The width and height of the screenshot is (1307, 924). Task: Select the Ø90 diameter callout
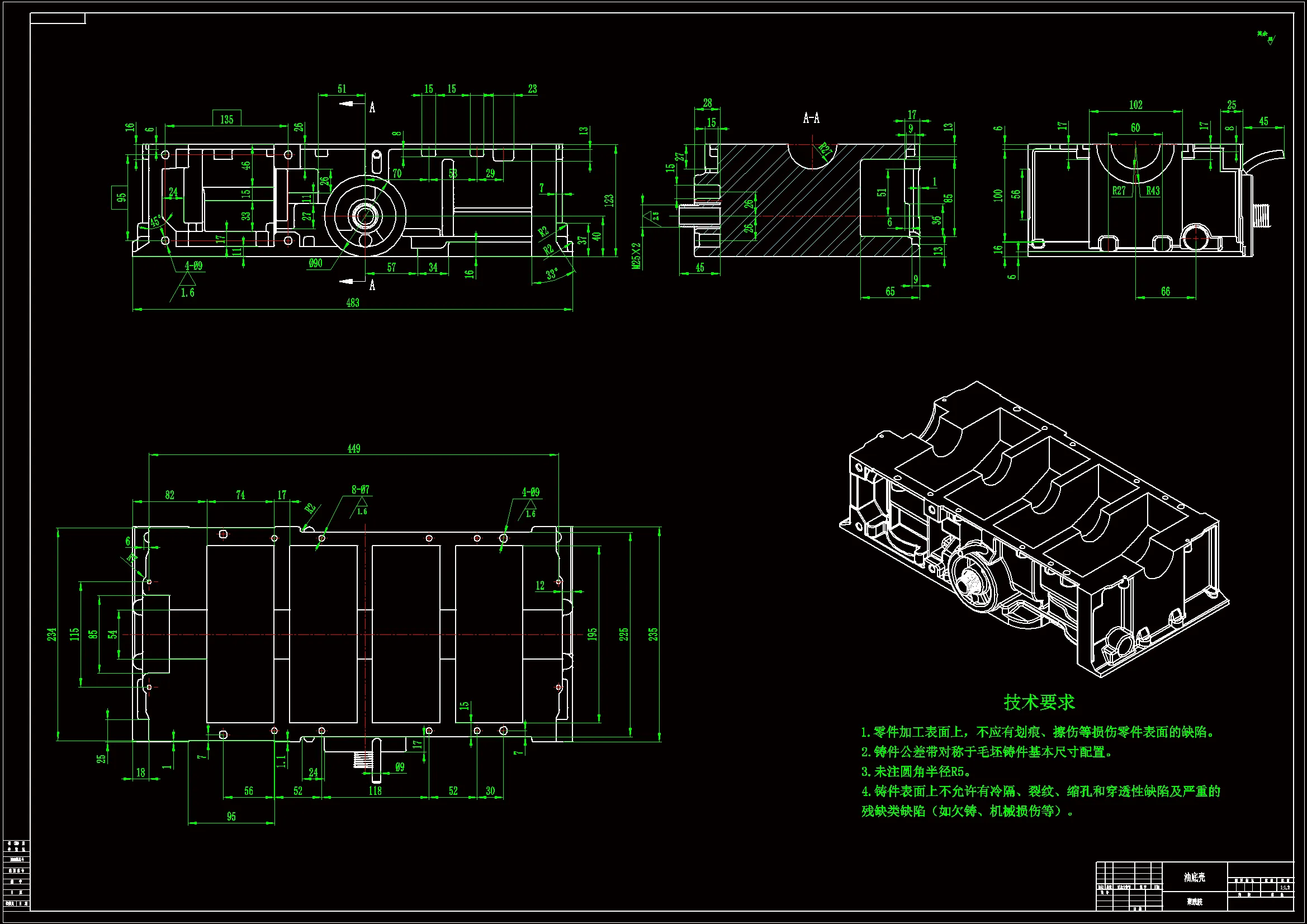[x=315, y=263]
